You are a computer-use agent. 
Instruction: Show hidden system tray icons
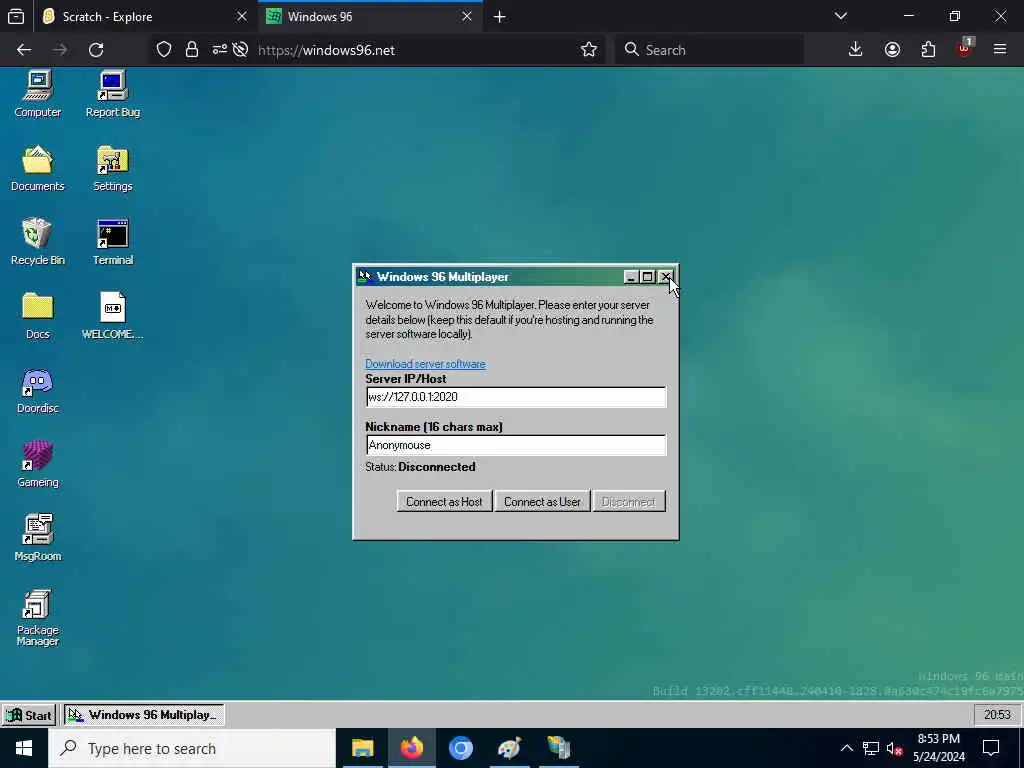(x=846, y=748)
